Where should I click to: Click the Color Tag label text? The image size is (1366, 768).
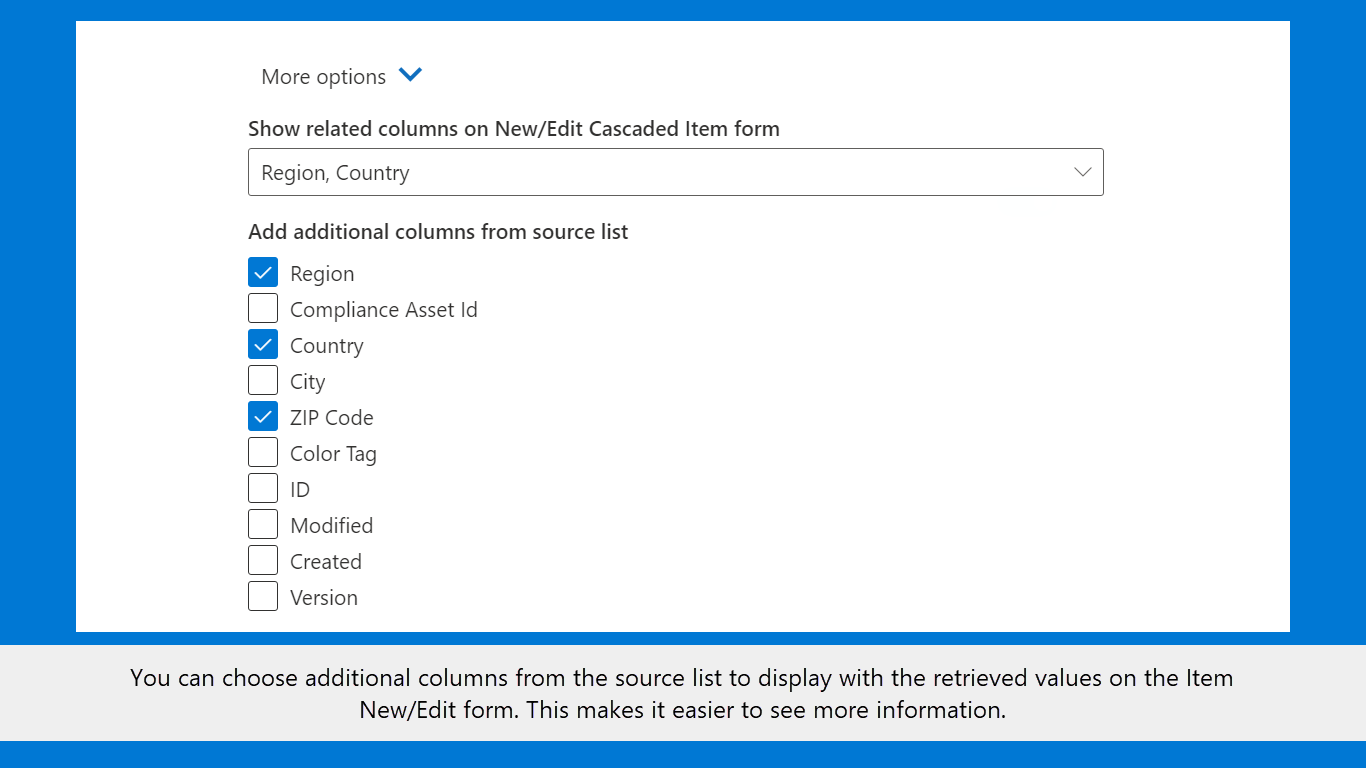333,454
